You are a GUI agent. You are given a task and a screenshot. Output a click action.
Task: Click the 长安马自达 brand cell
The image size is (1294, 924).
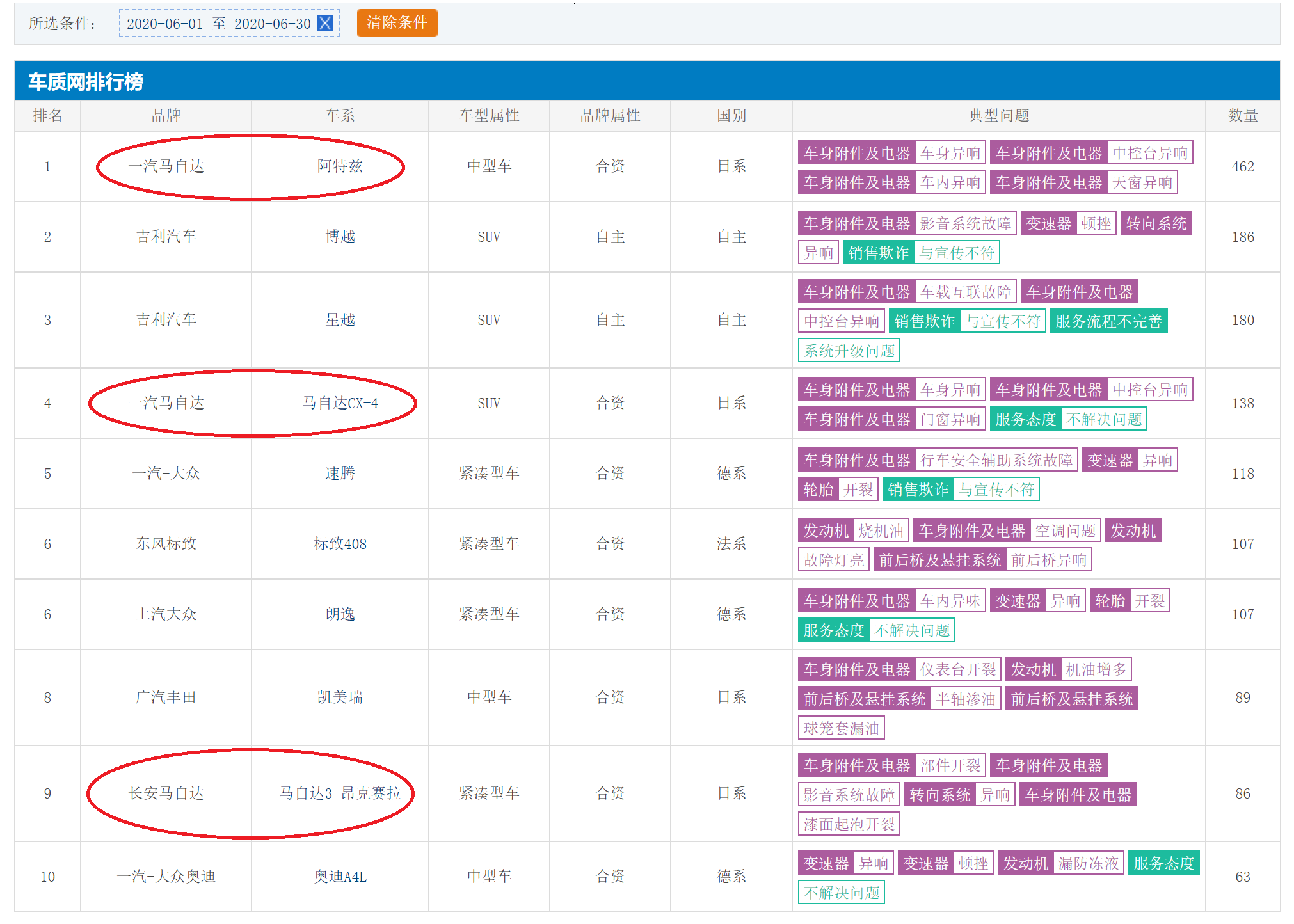[x=166, y=793]
